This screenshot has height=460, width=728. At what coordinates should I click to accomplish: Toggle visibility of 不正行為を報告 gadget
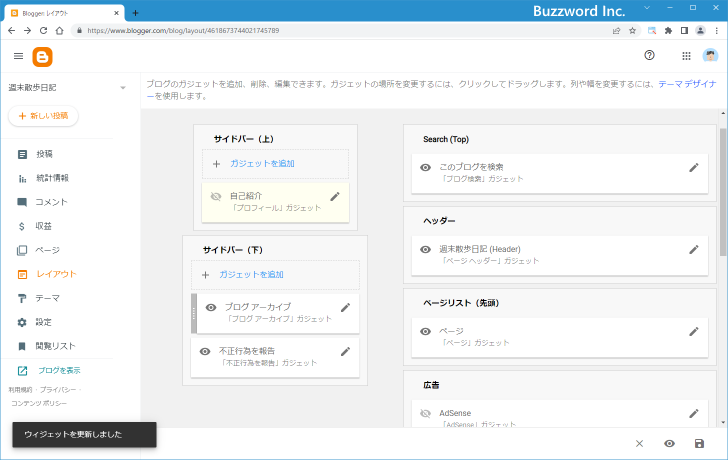(205, 351)
